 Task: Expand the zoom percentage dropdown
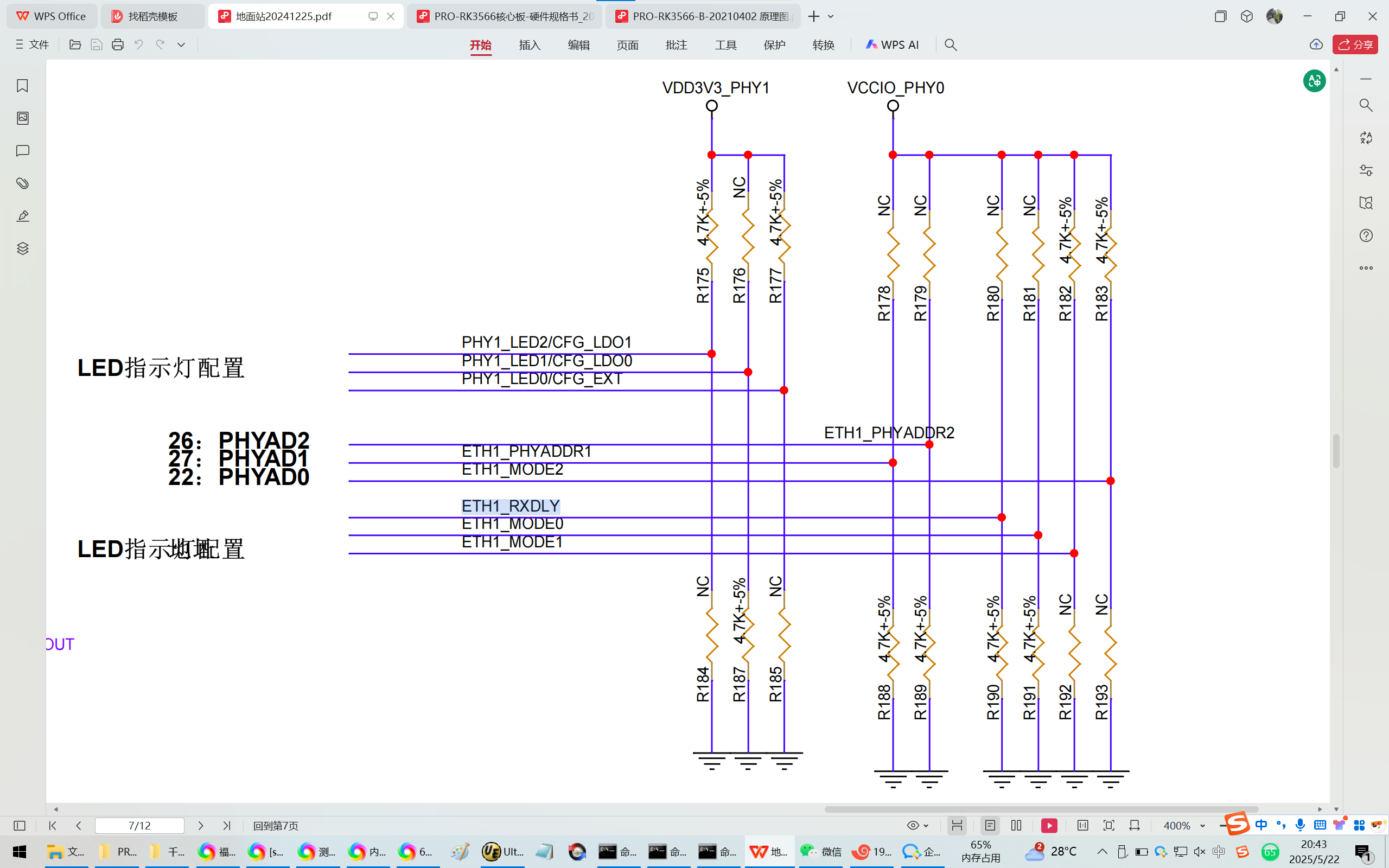pyautogui.click(x=1202, y=826)
